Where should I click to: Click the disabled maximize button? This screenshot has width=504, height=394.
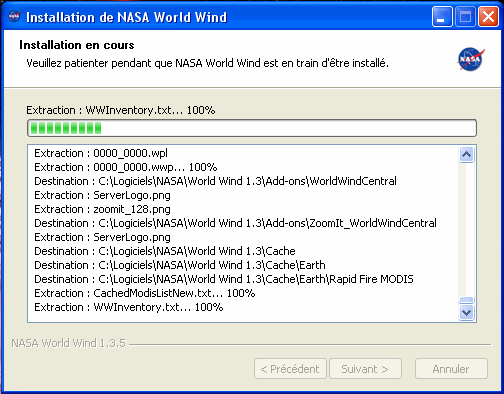pyautogui.click(x=465, y=17)
